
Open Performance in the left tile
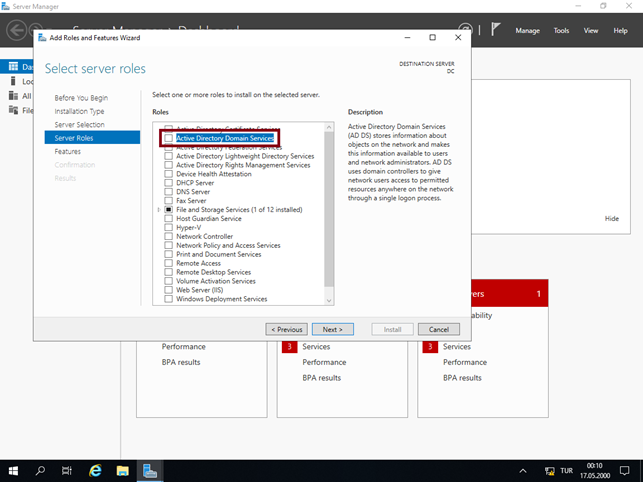(183, 347)
